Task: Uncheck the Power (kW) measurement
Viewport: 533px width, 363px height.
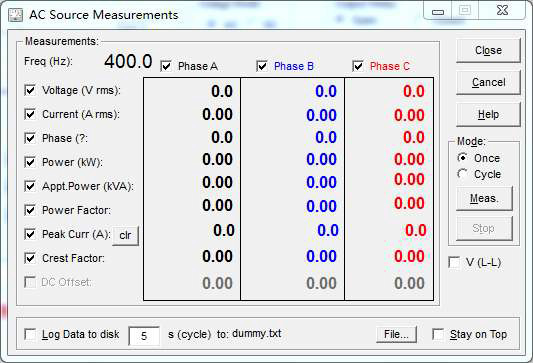Action: [30, 162]
